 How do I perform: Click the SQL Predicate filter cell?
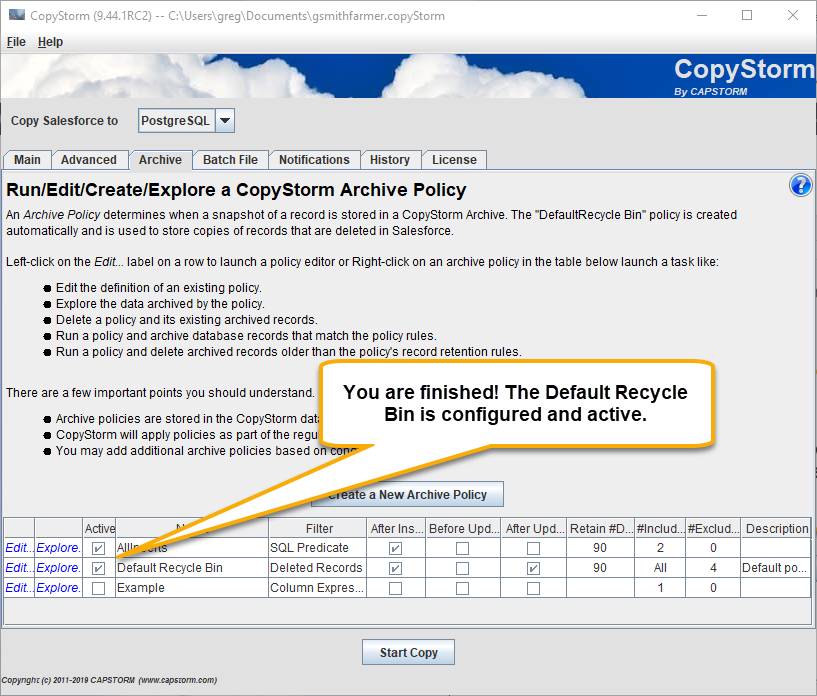tap(318, 548)
